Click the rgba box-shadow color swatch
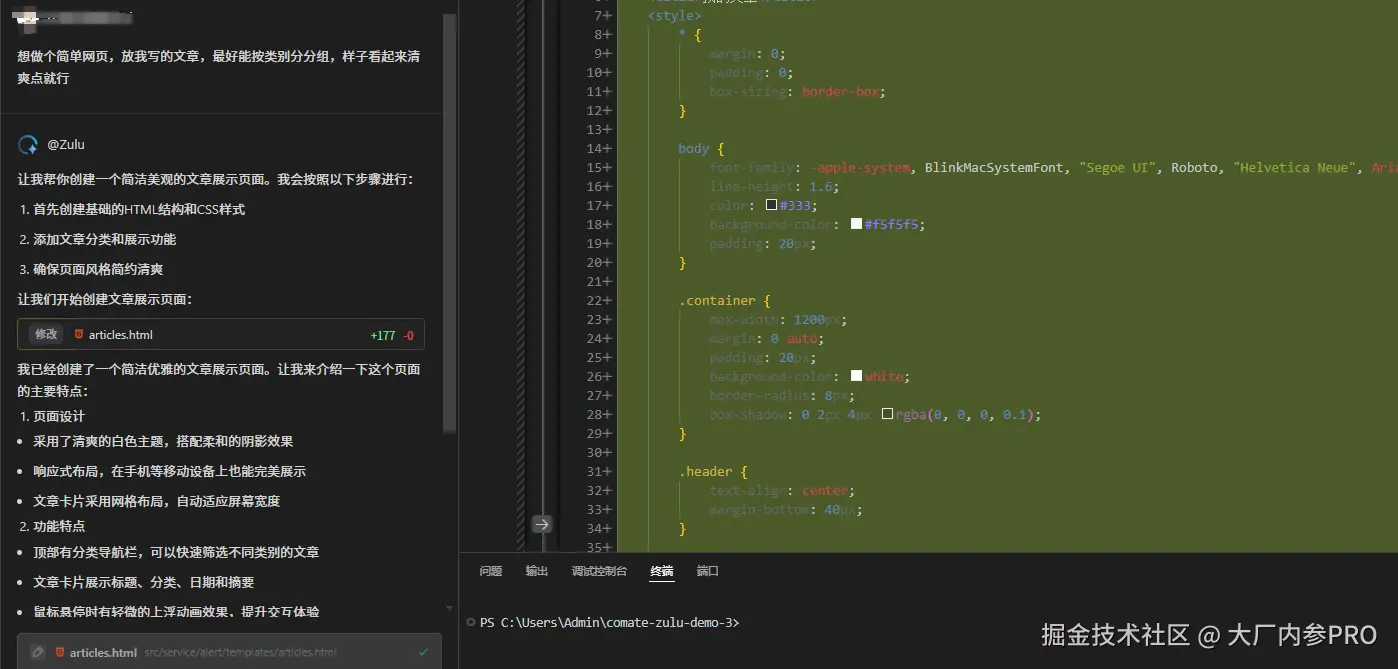Image resolution: width=1398 pixels, height=669 pixels. [x=886, y=413]
